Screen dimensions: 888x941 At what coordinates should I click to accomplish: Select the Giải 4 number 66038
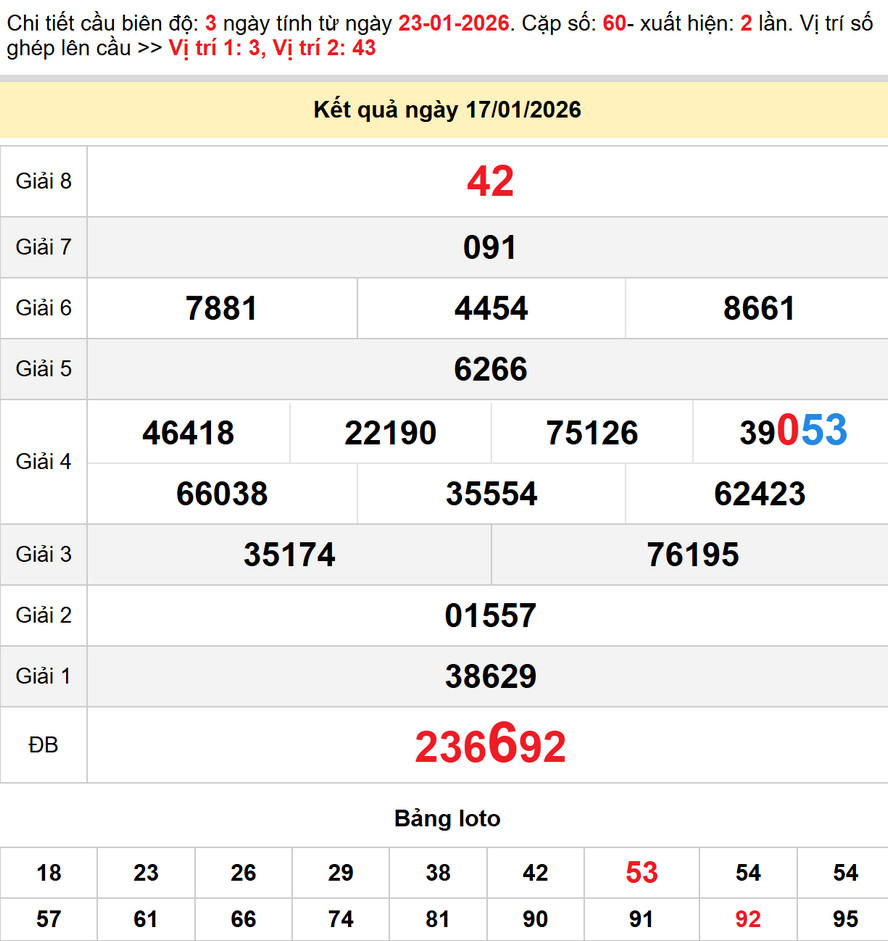222,494
